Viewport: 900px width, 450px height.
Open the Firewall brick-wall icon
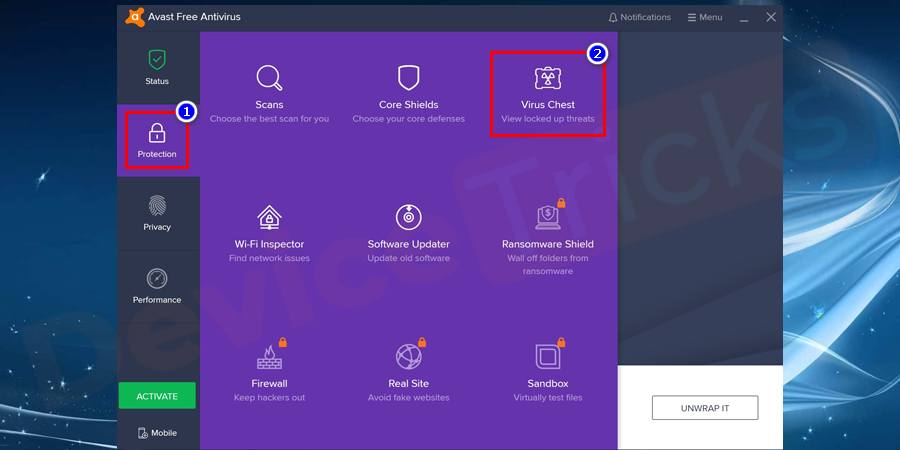click(269, 356)
